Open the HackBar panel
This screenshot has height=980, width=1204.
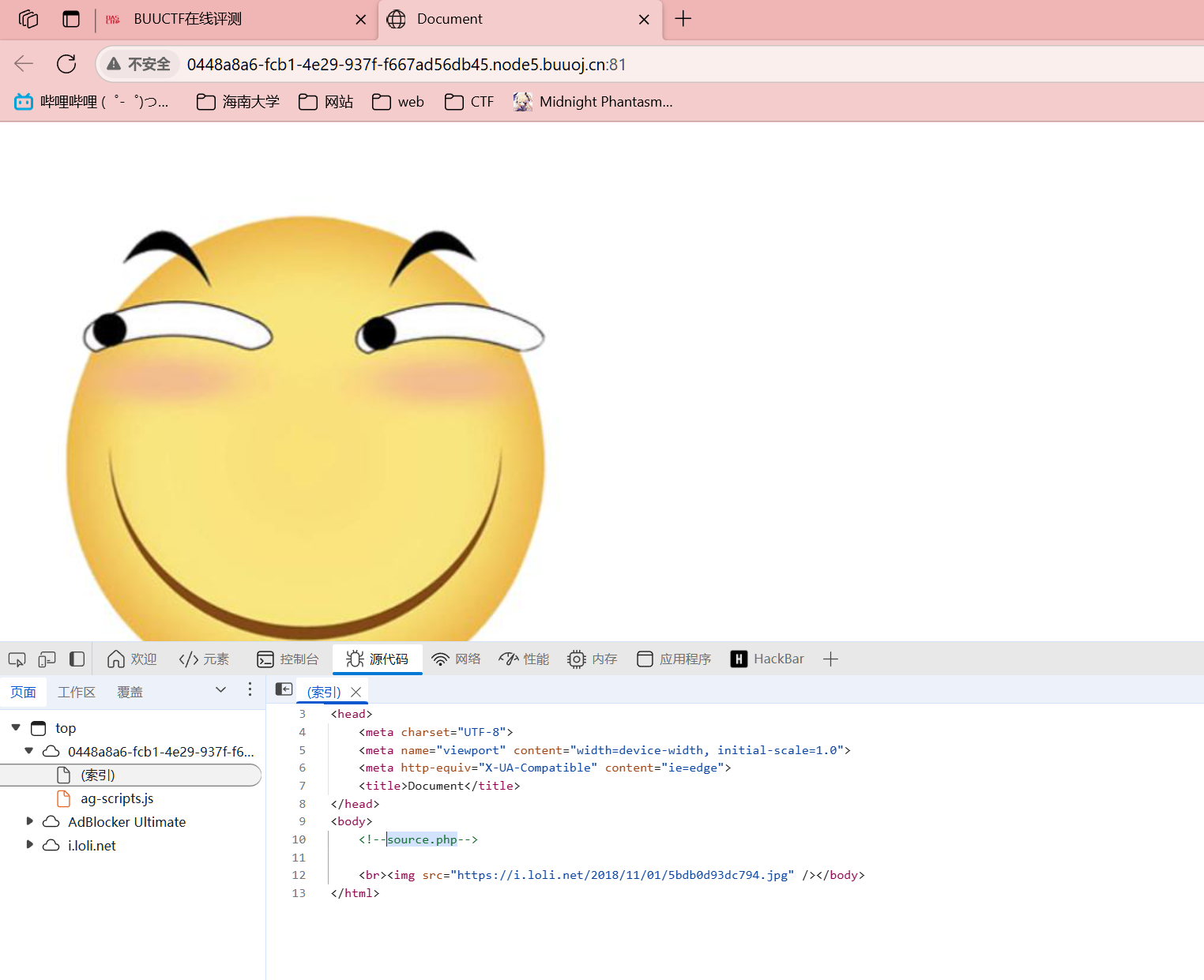(767, 659)
